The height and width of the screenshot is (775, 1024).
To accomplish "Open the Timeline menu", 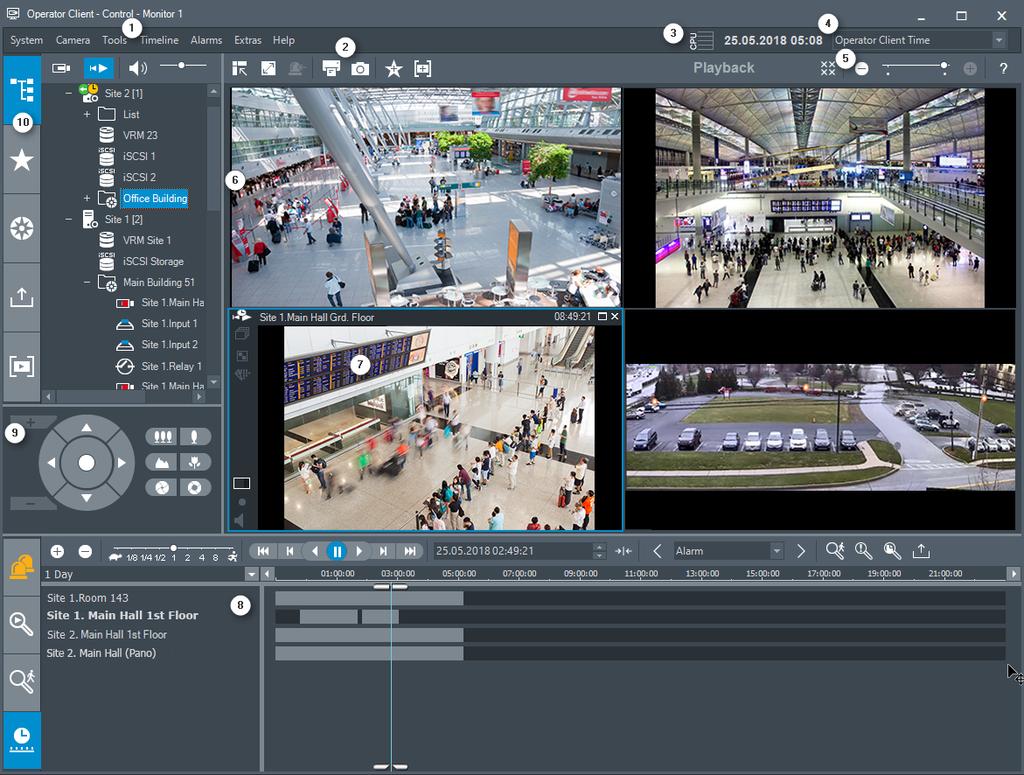I will click(x=159, y=40).
